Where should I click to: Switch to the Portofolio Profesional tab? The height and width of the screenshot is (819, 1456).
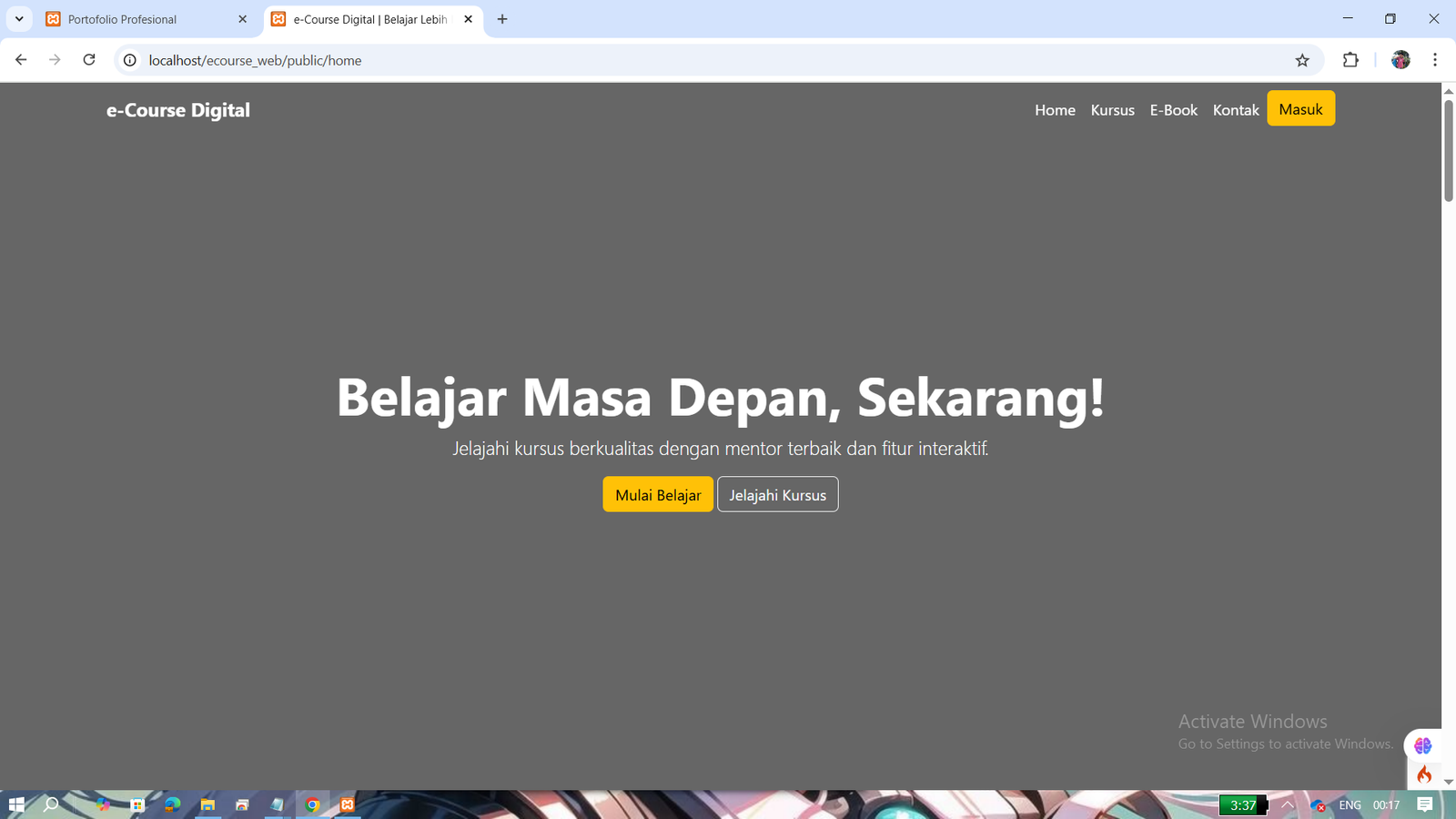point(136,19)
